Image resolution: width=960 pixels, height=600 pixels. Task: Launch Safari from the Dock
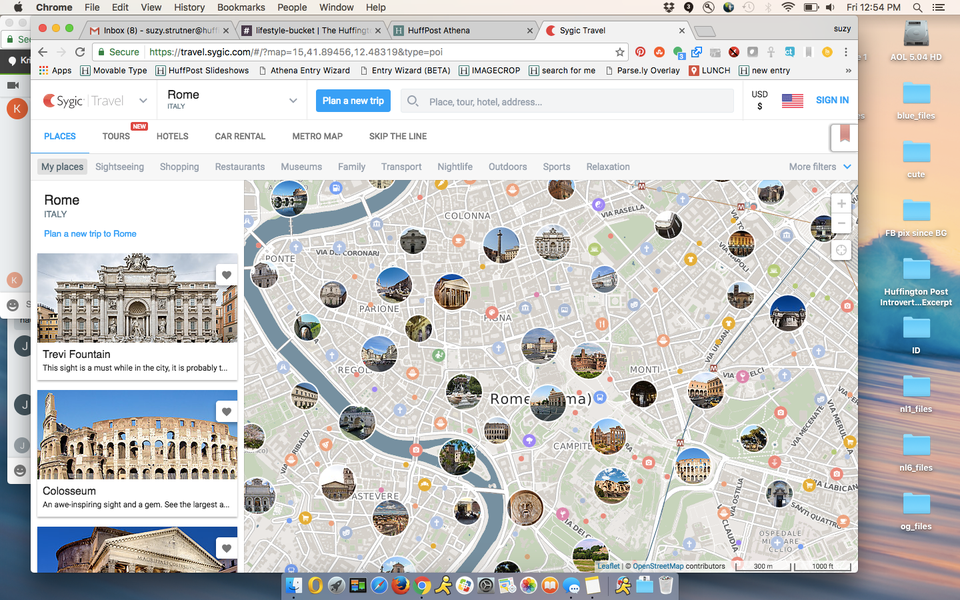(379, 586)
